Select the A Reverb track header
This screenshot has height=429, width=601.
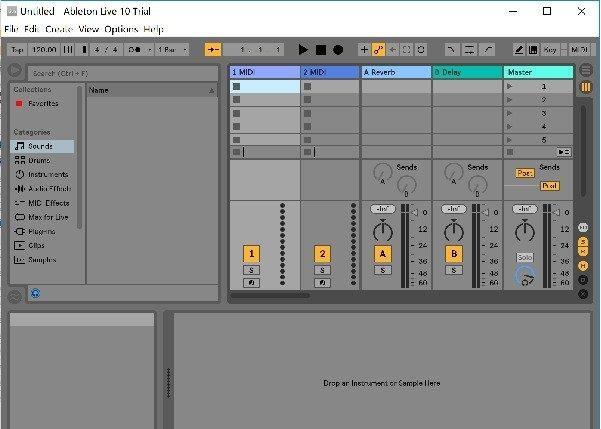pos(396,72)
